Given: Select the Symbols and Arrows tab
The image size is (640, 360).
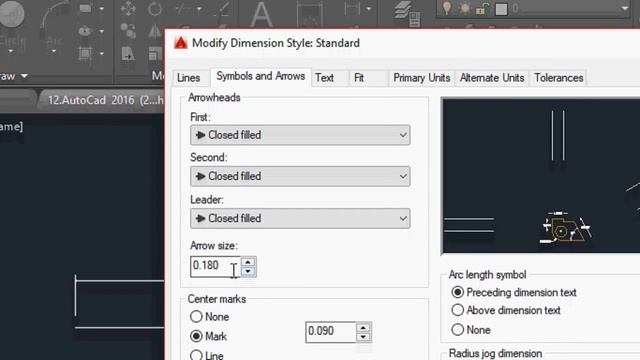Looking at the screenshot, I should [x=261, y=76].
